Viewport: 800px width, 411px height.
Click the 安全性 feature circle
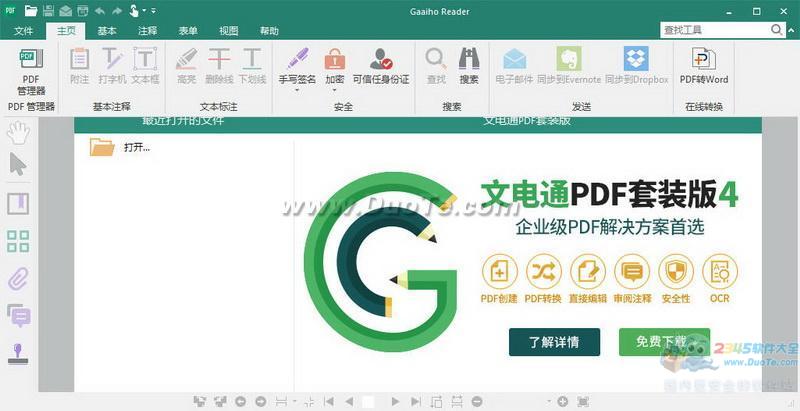[676, 272]
